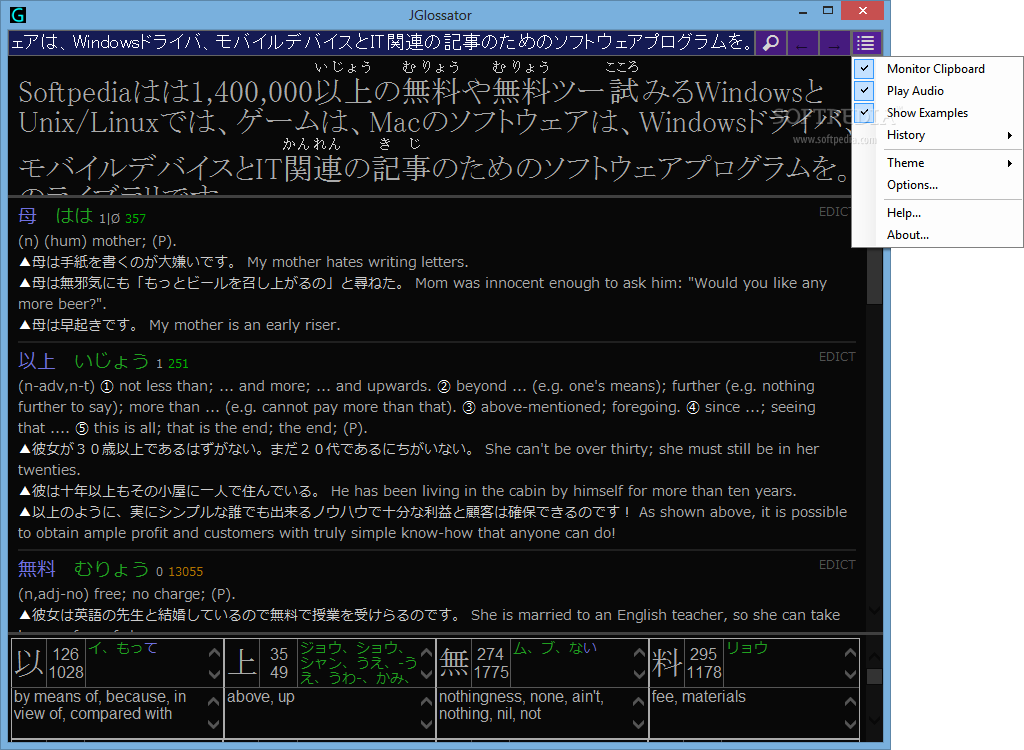Image resolution: width=1024 pixels, height=750 pixels.
Task: Click the JGlossator G app icon
Action: click(x=18, y=14)
